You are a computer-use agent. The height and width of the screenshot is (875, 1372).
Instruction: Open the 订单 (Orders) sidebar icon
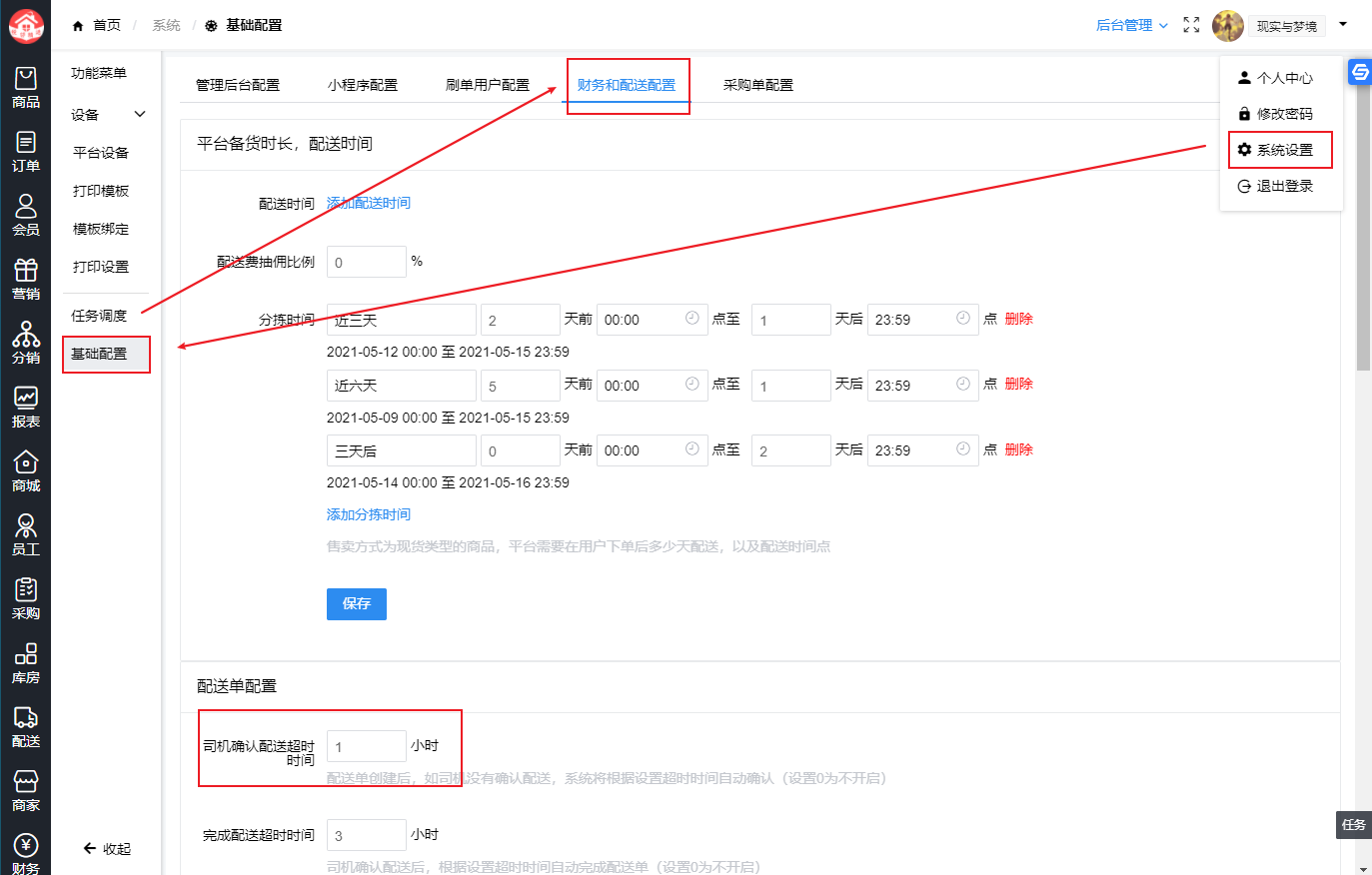[x=26, y=151]
